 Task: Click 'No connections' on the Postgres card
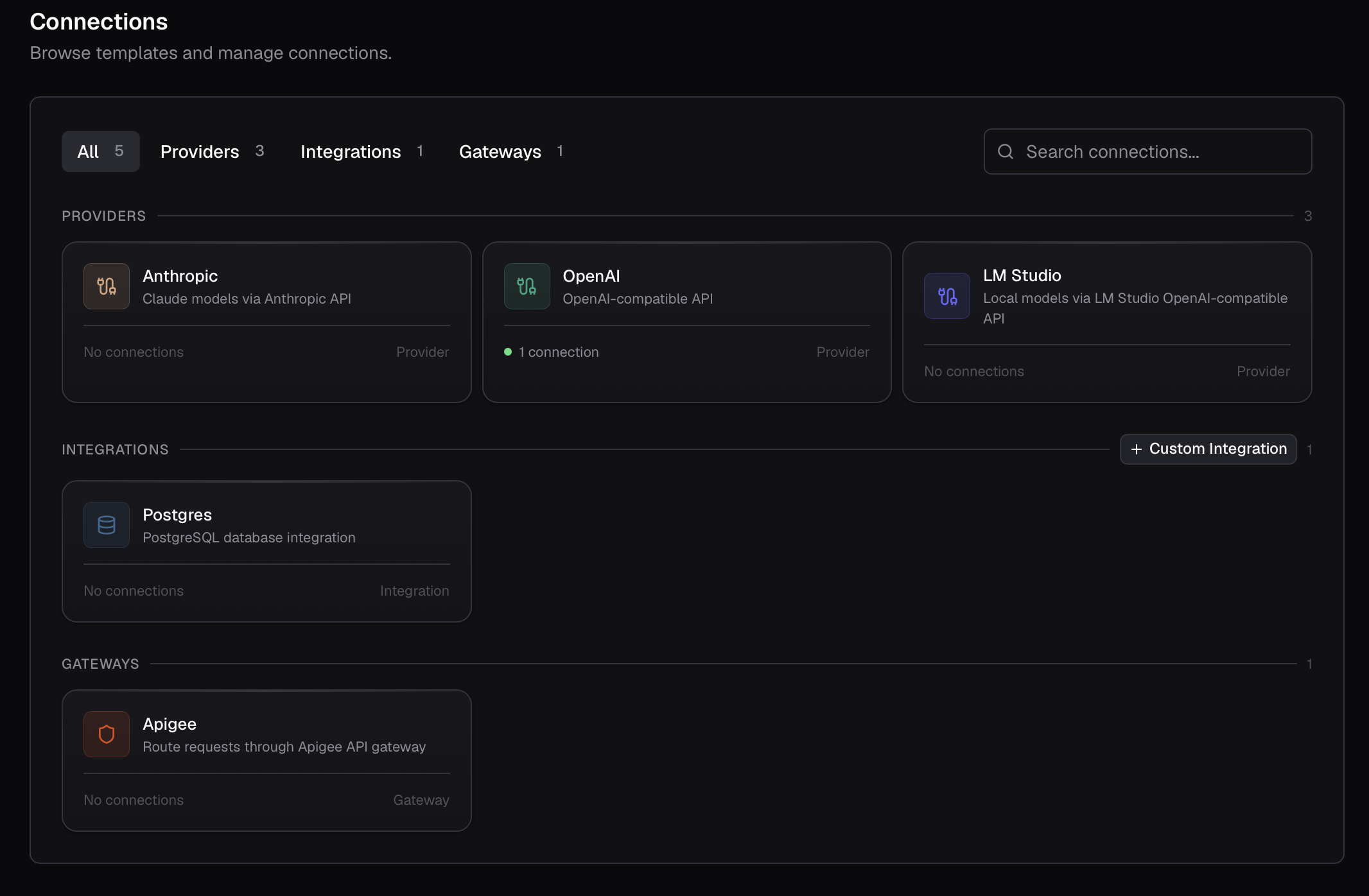pos(134,590)
